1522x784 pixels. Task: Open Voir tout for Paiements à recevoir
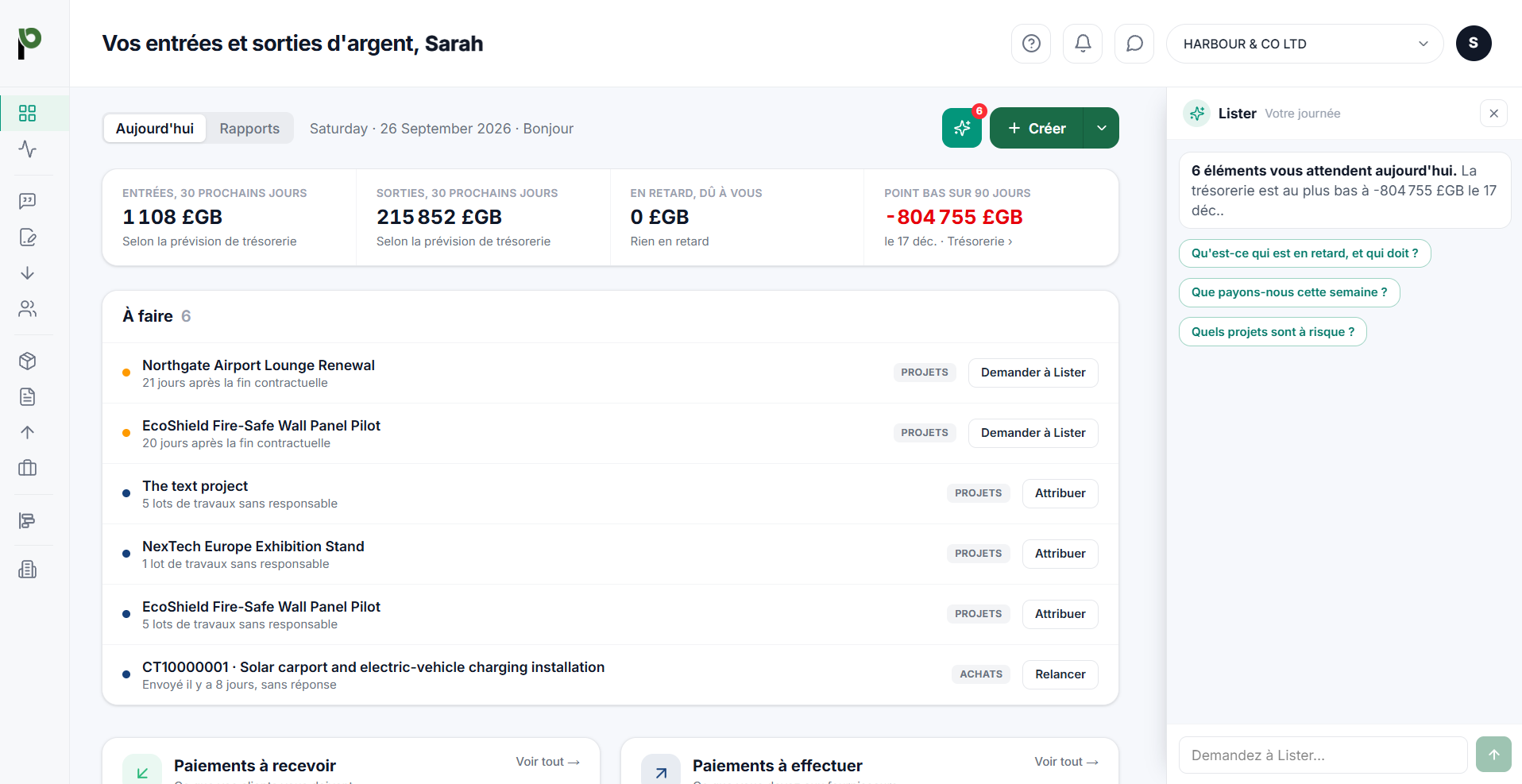point(548,762)
